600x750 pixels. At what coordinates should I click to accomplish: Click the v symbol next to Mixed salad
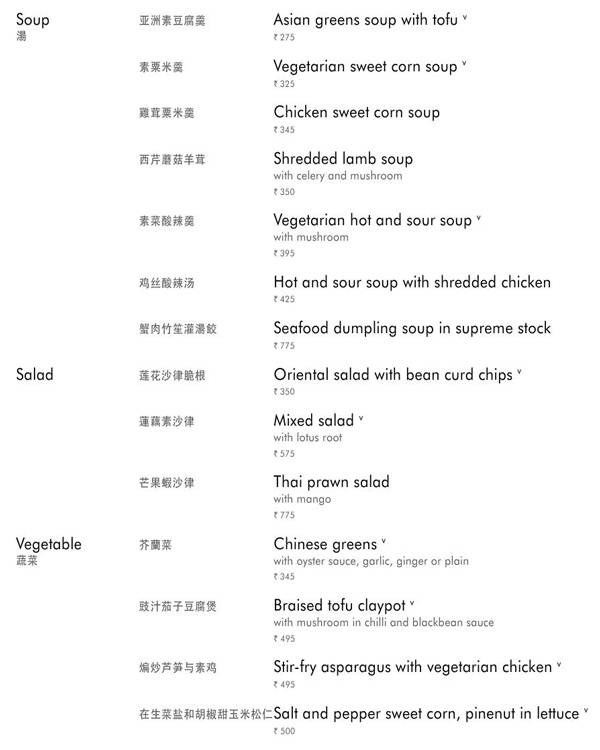361,419
